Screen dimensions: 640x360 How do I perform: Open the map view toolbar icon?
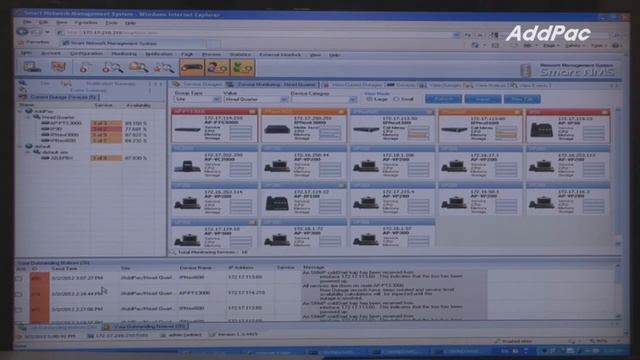point(58,67)
